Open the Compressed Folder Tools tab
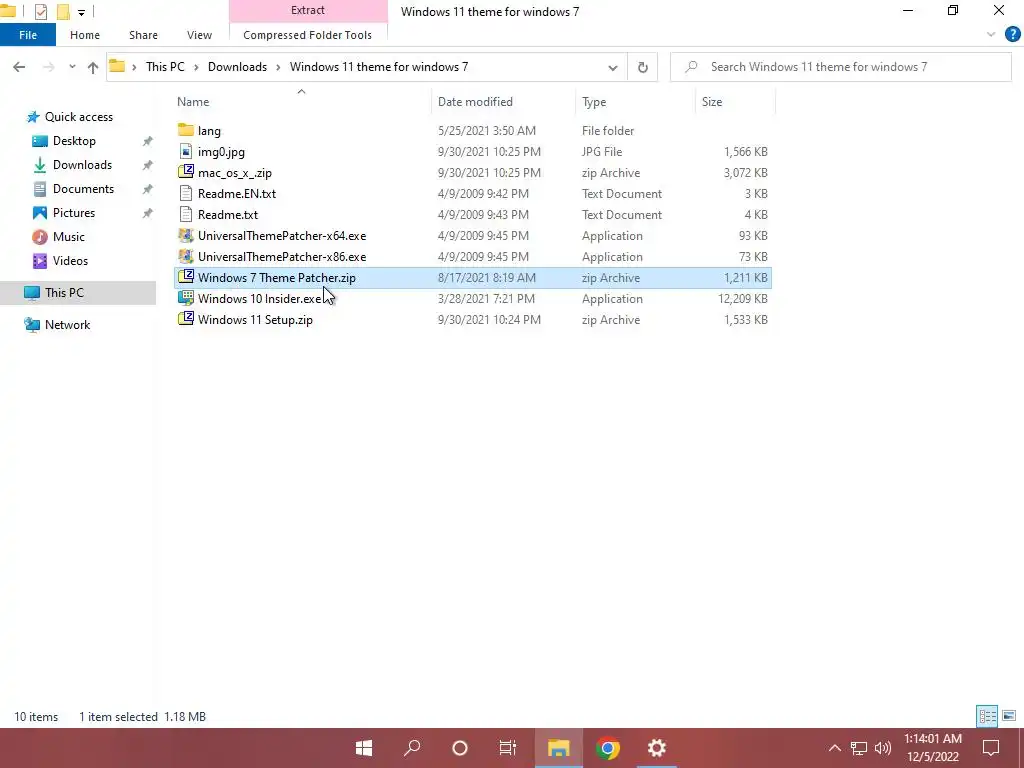Viewport: 1024px width, 768px height. click(x=308, y=35)
